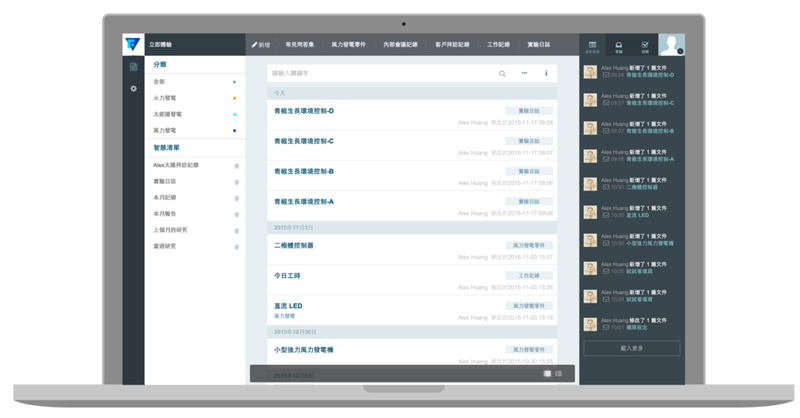Open document 青椒生長環境控制-C in the list
The image size is (800, 418).
304,141
